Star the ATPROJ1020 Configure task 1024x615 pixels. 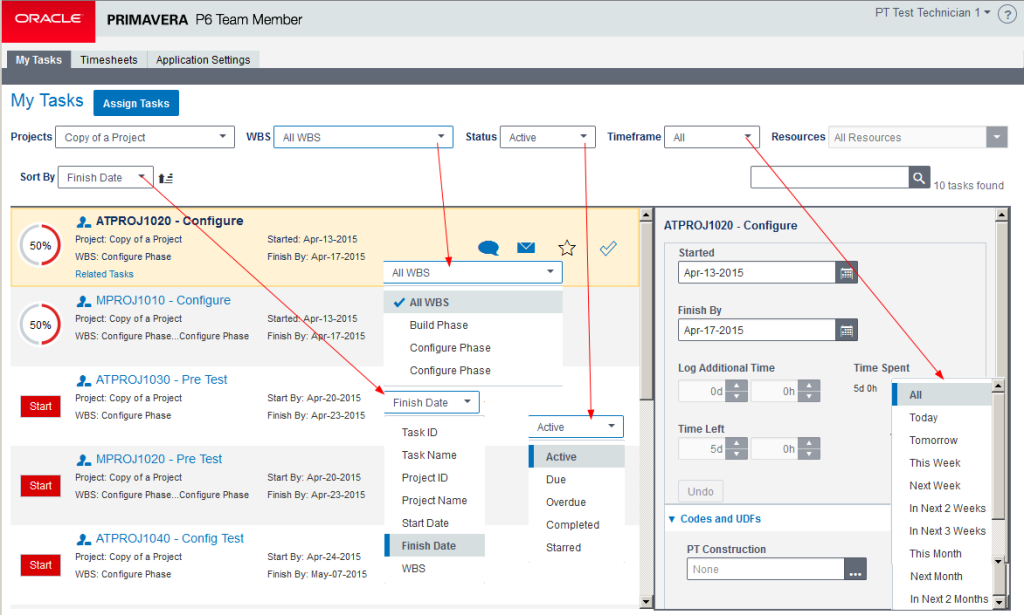point(567,248)
